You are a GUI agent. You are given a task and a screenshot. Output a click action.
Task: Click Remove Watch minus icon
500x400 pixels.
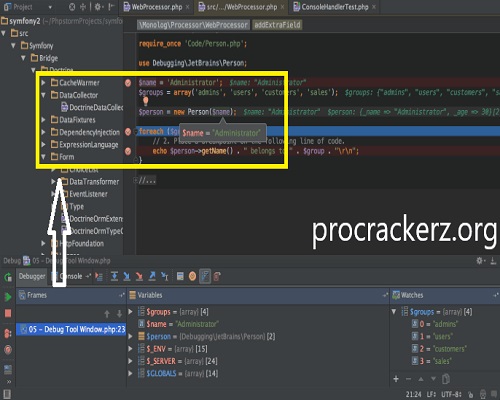408,379
